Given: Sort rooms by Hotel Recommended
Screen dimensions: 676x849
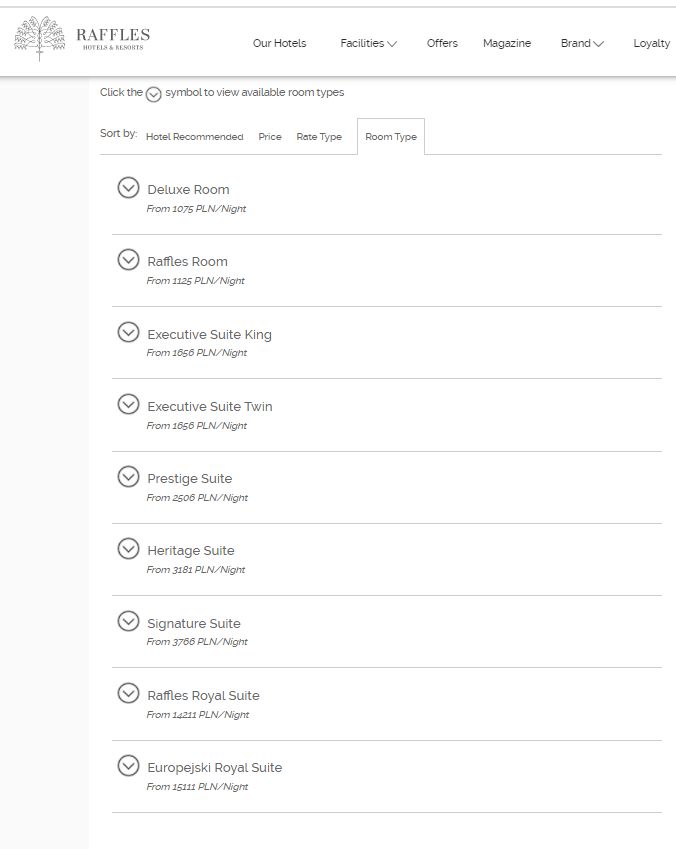Looking at the screenshot, I should click(194, 137).
